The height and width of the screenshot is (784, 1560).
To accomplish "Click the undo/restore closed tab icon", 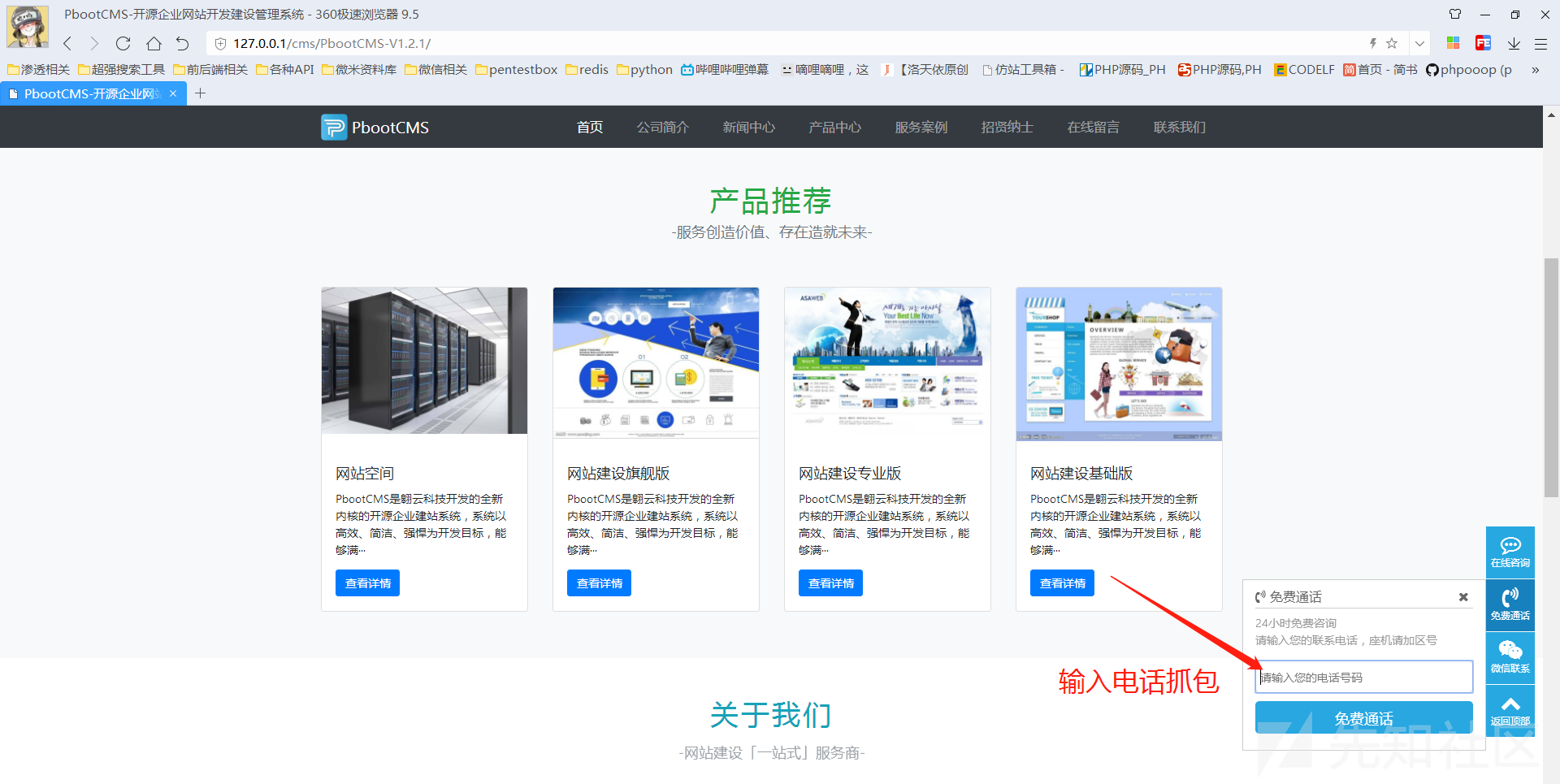I will tap(183, 44).
